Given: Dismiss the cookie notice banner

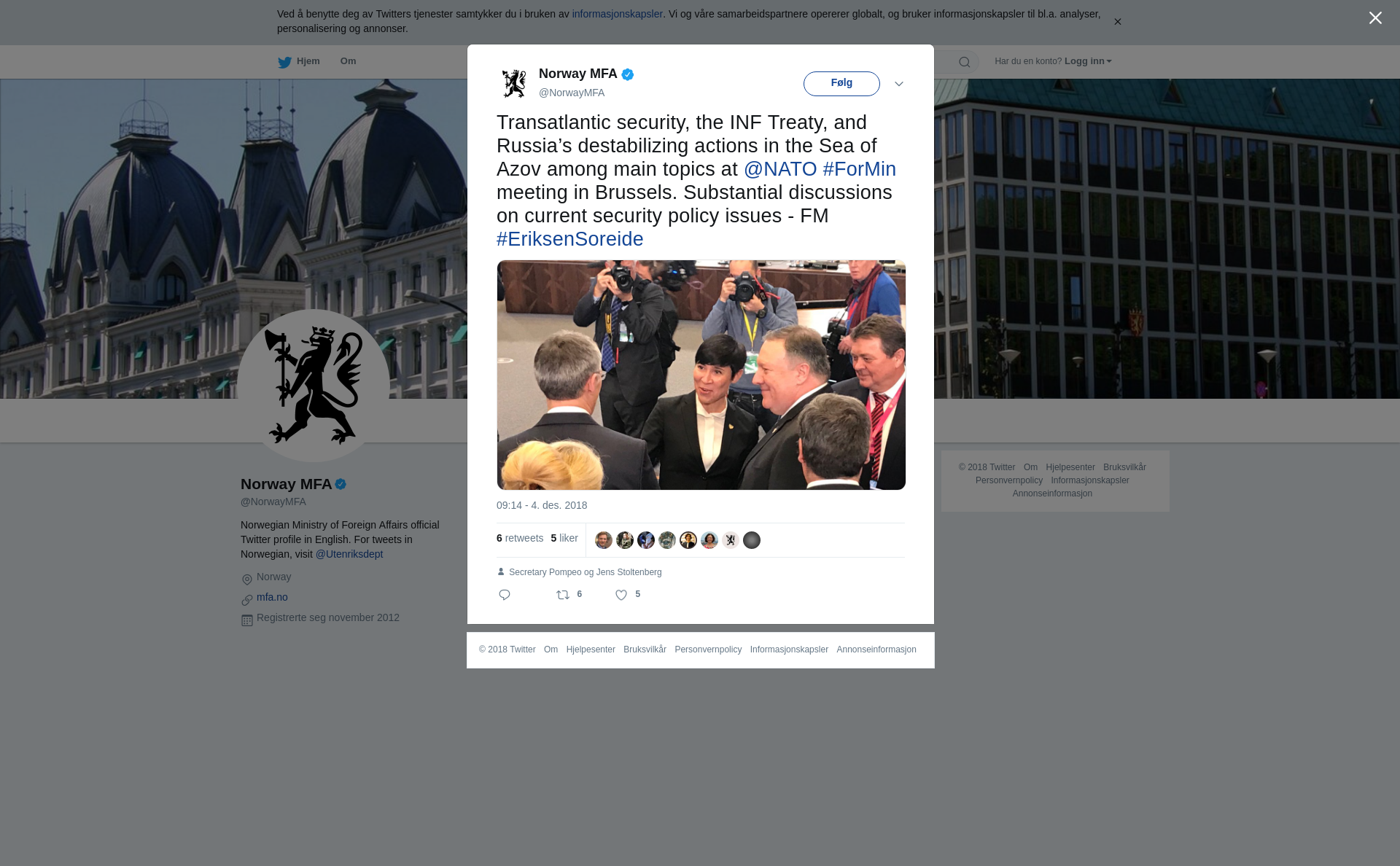Looking at the screenshot, I should (x=1117, y=22).
